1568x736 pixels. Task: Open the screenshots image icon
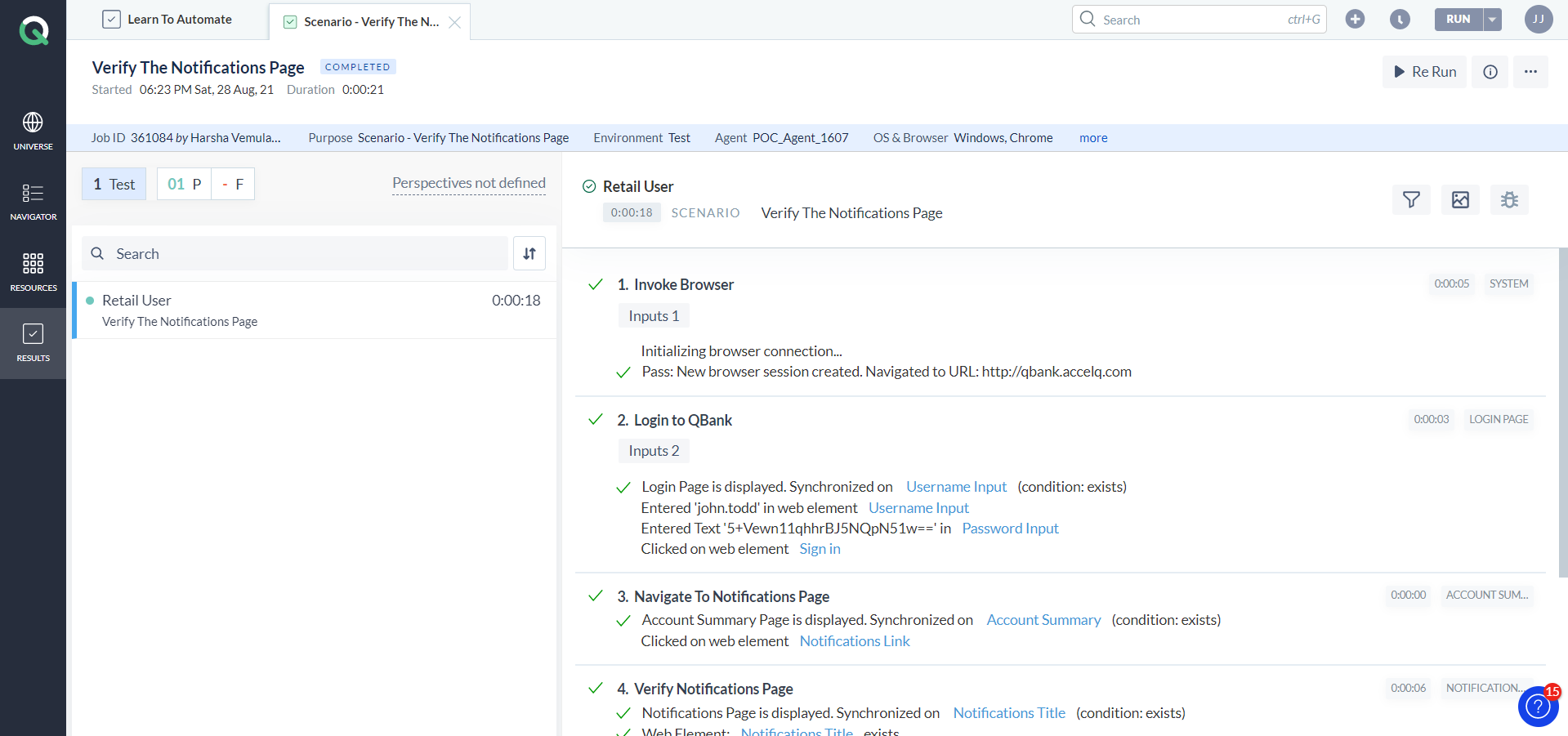point(1460,200)
